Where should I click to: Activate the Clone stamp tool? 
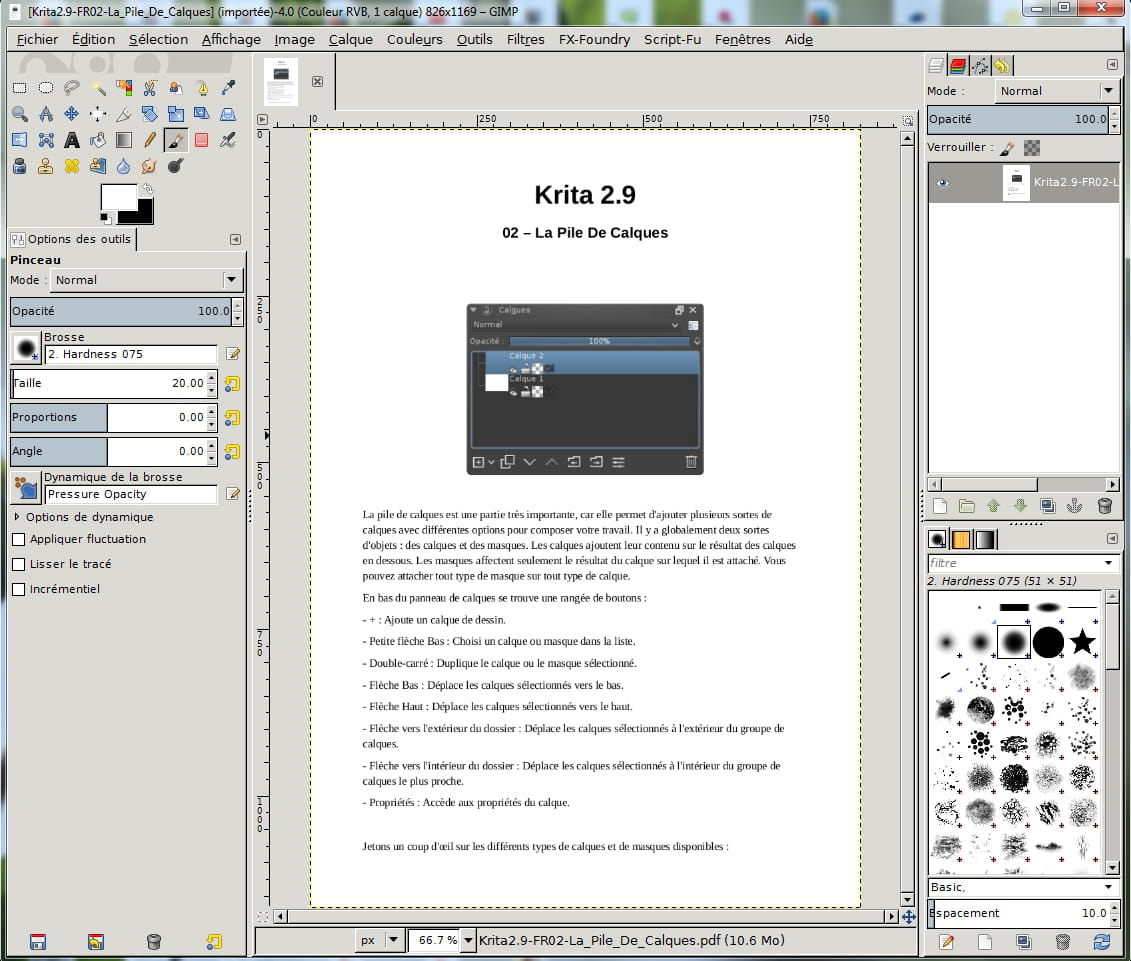pos(45,166)
